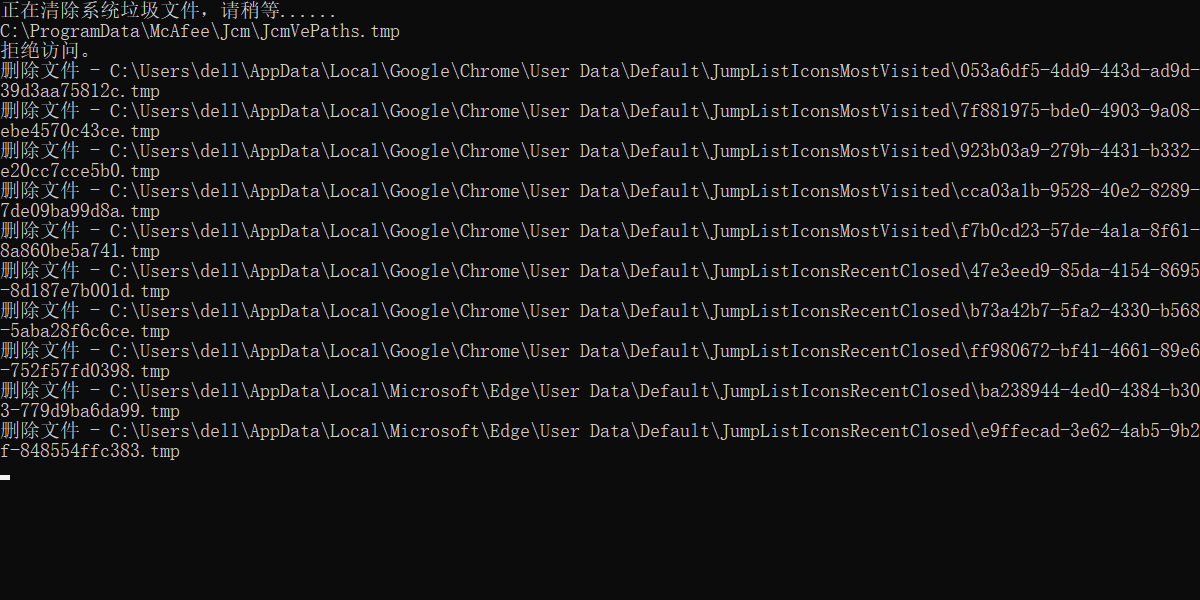Screen dimensions: 1200x600
Task: Click the blinking console cursor at bottom
Action: [x=5, y=477]
